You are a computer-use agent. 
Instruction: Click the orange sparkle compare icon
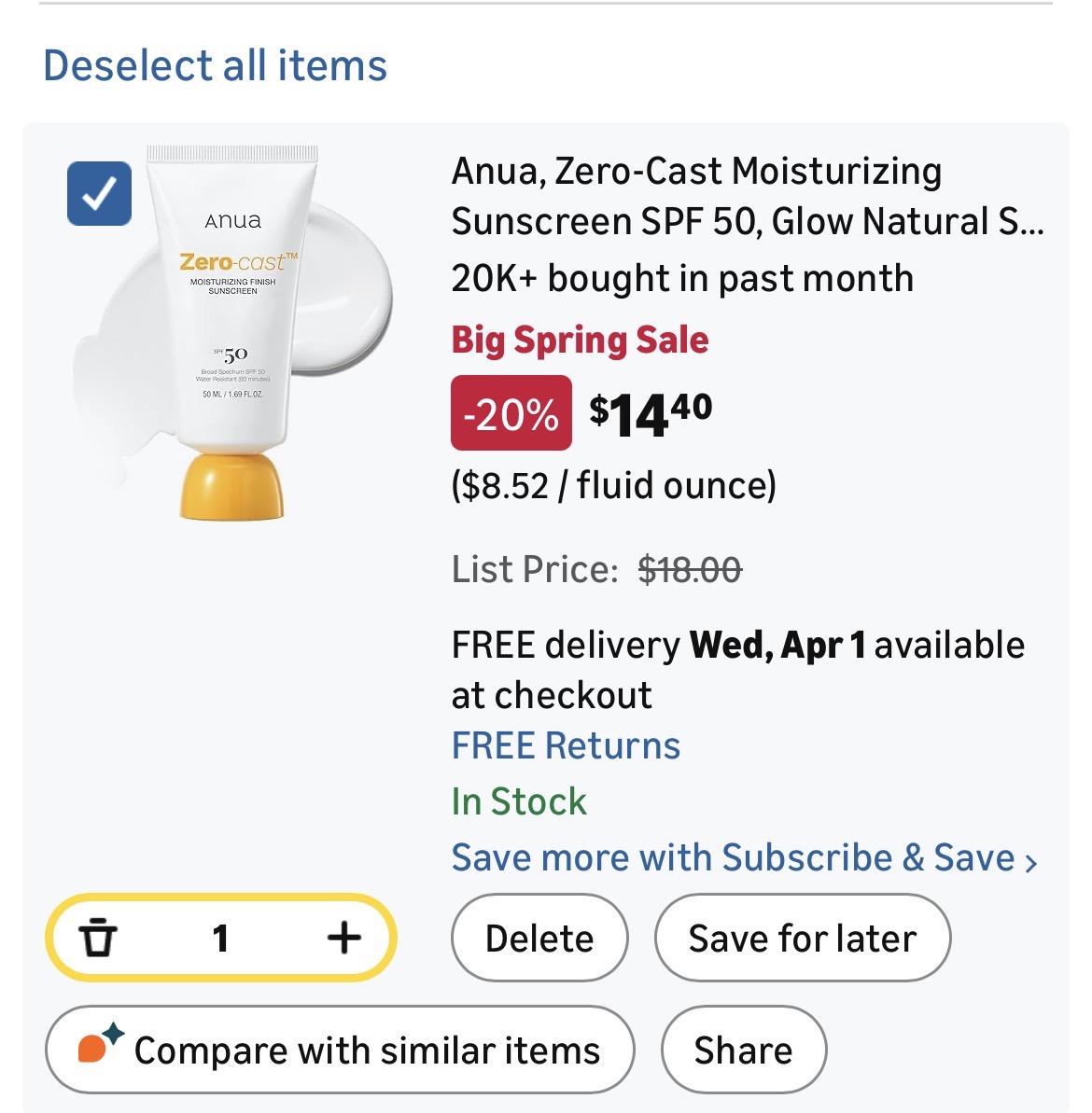tap(99, 1047)
